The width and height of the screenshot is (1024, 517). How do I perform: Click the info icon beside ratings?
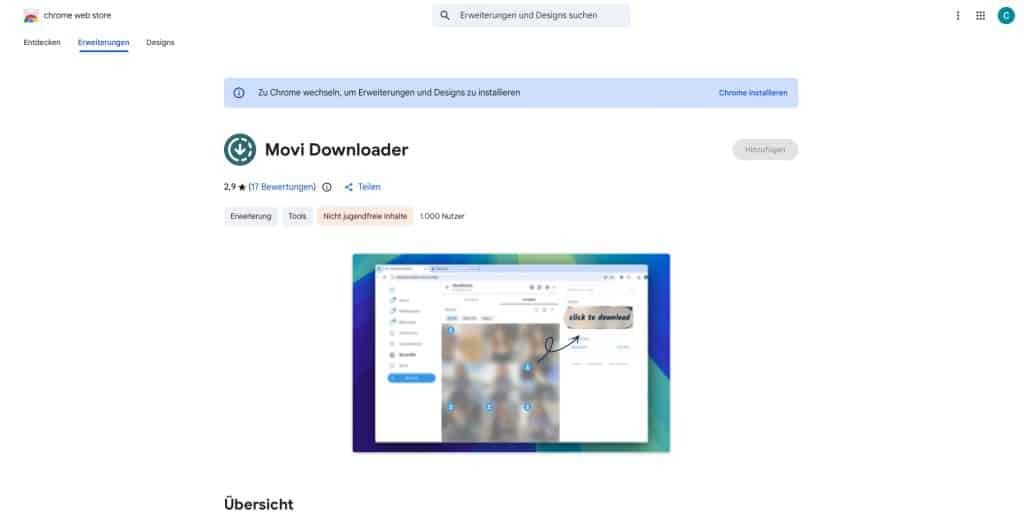click(327, 187)
